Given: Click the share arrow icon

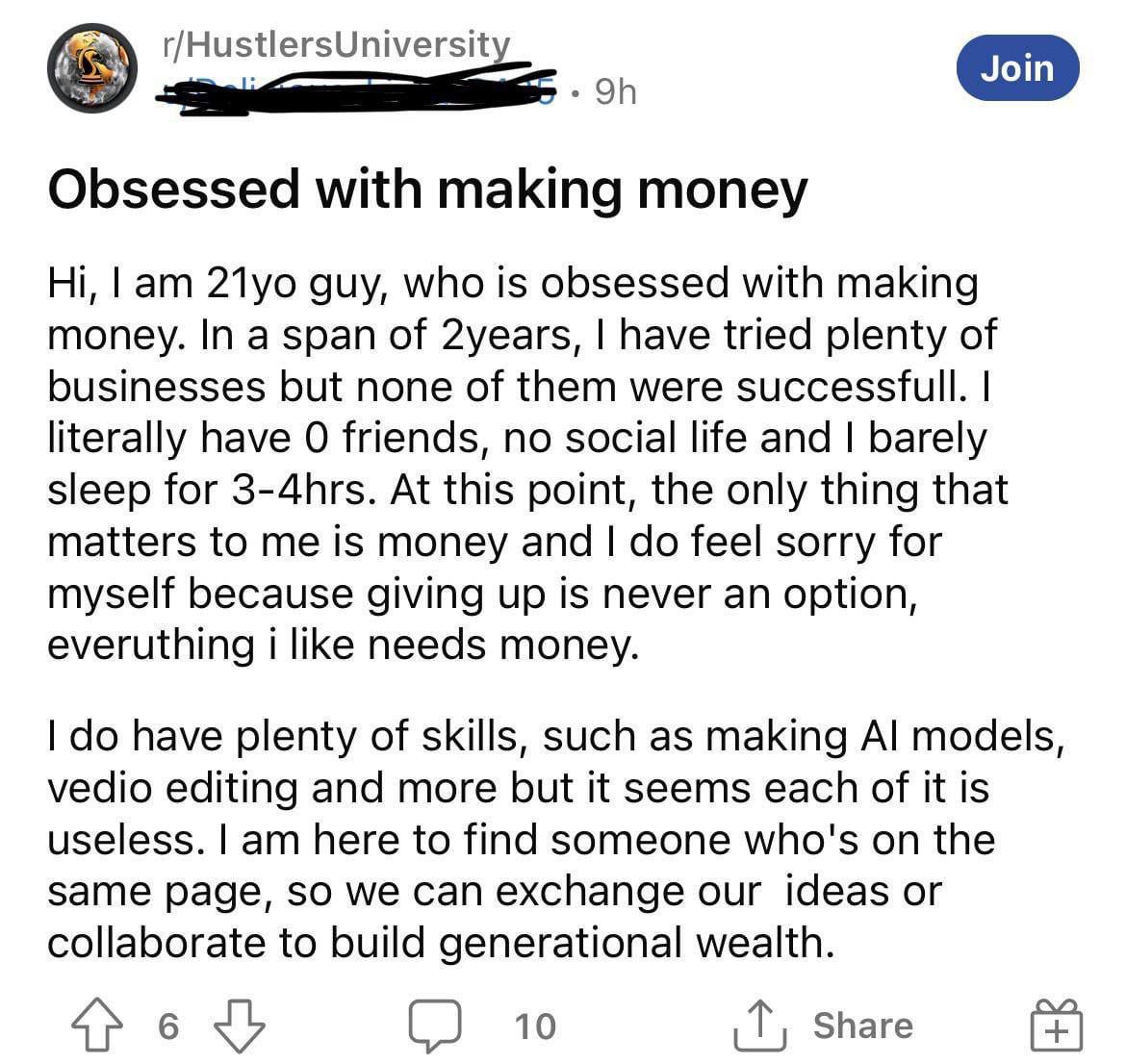Looking at the screenshot, I should 760,1026.
